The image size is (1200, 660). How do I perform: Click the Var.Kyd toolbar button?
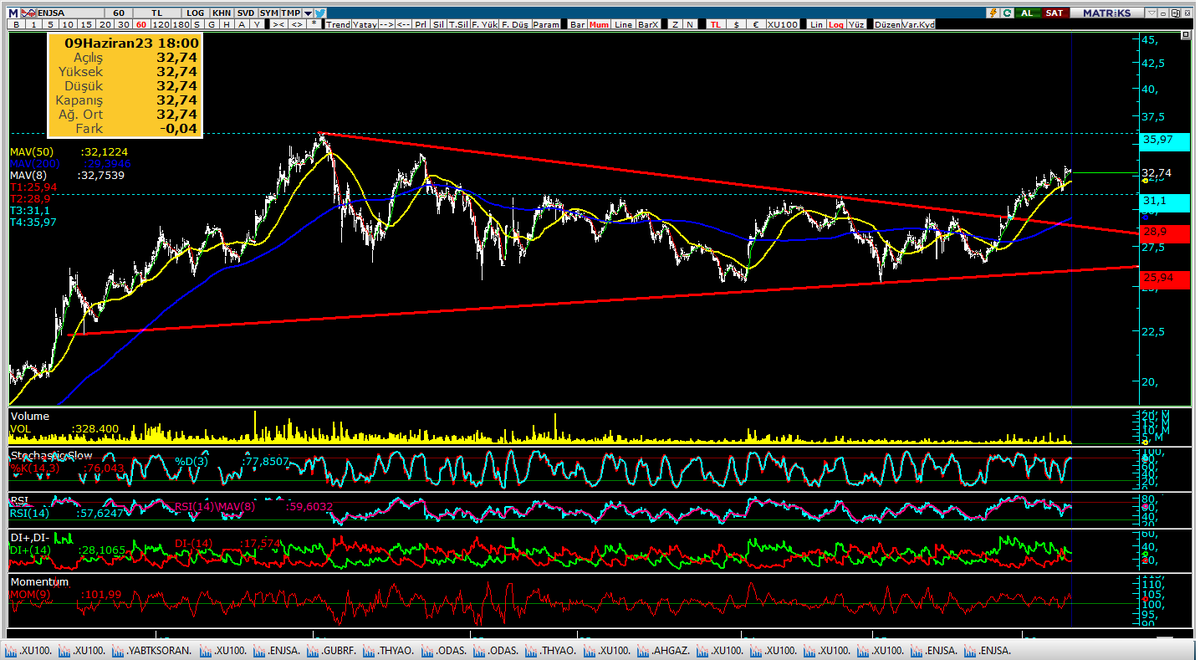pos(917,24)
